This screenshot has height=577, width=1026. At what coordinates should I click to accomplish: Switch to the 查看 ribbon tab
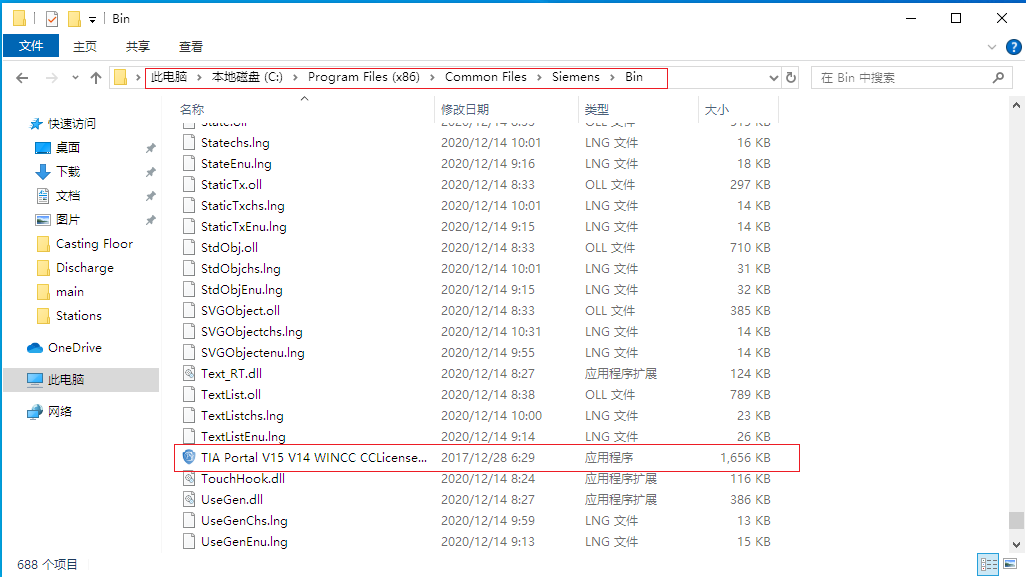(x=190, y=46)
